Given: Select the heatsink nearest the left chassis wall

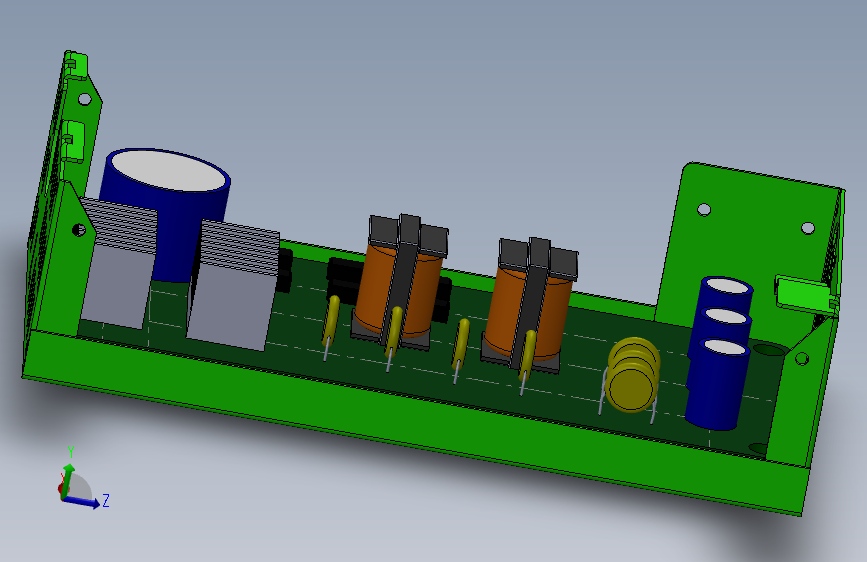Looking at the screenshot, I should pos(118,264).
